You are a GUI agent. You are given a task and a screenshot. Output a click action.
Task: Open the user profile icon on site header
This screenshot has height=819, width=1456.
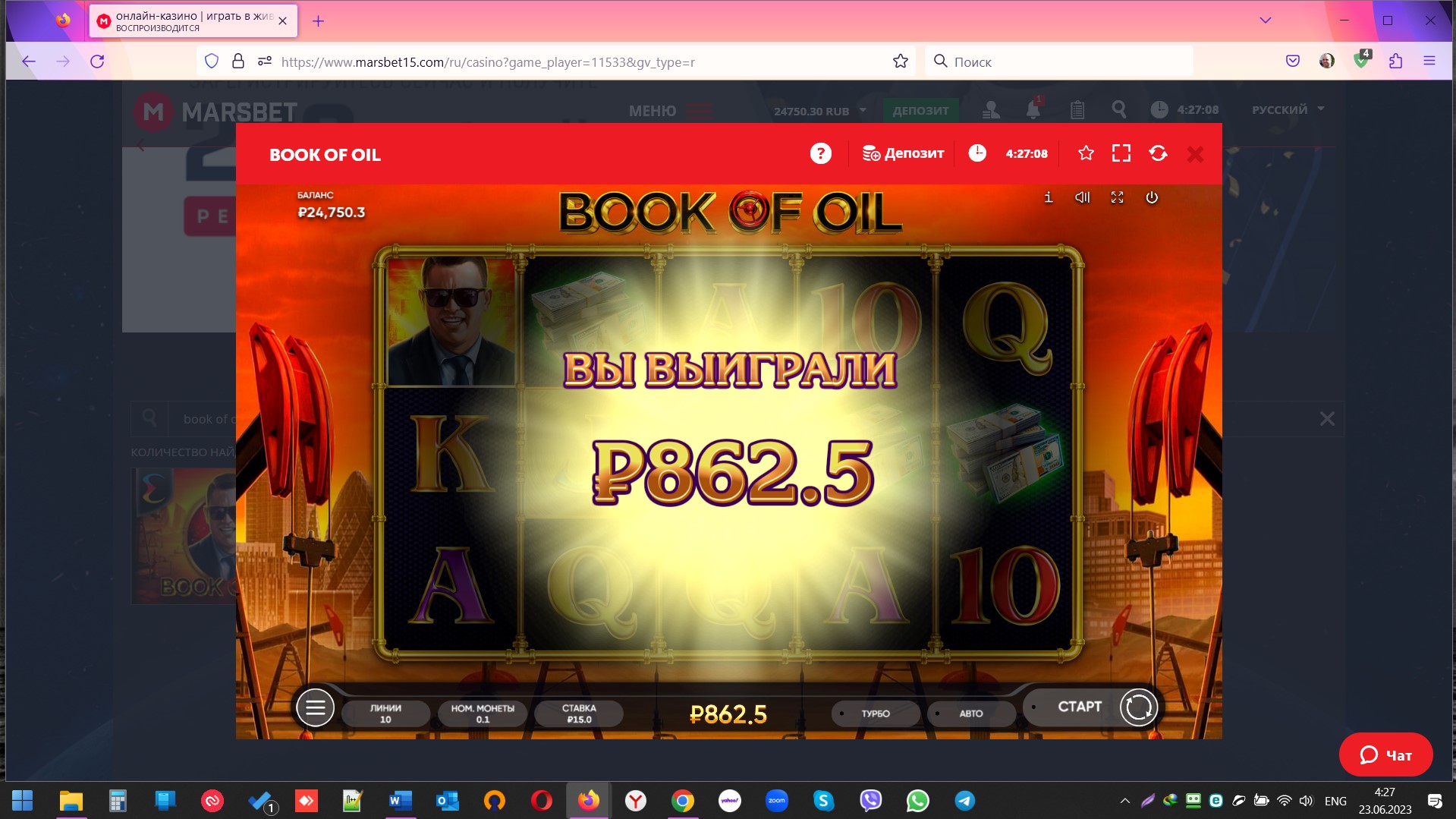click(991, 110)
